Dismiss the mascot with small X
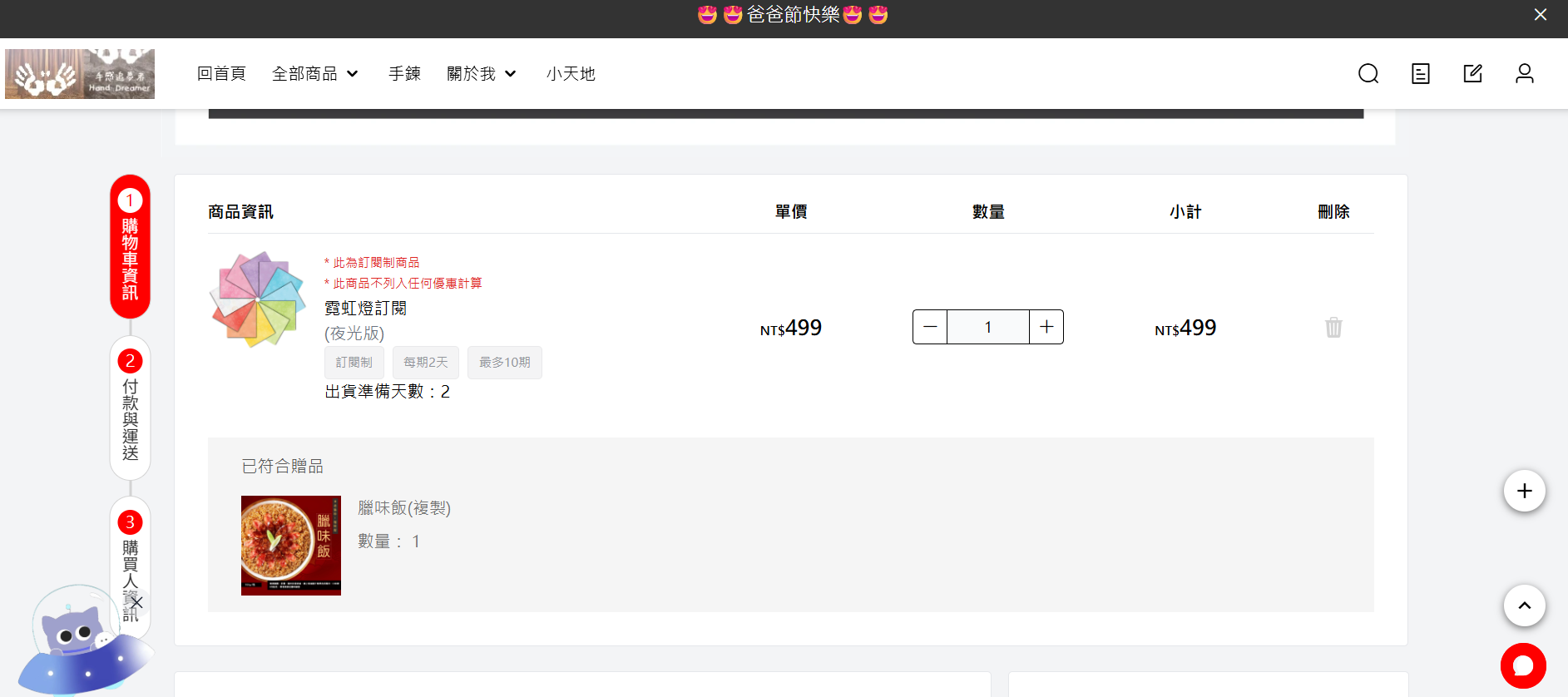 (x=137, y=602)
